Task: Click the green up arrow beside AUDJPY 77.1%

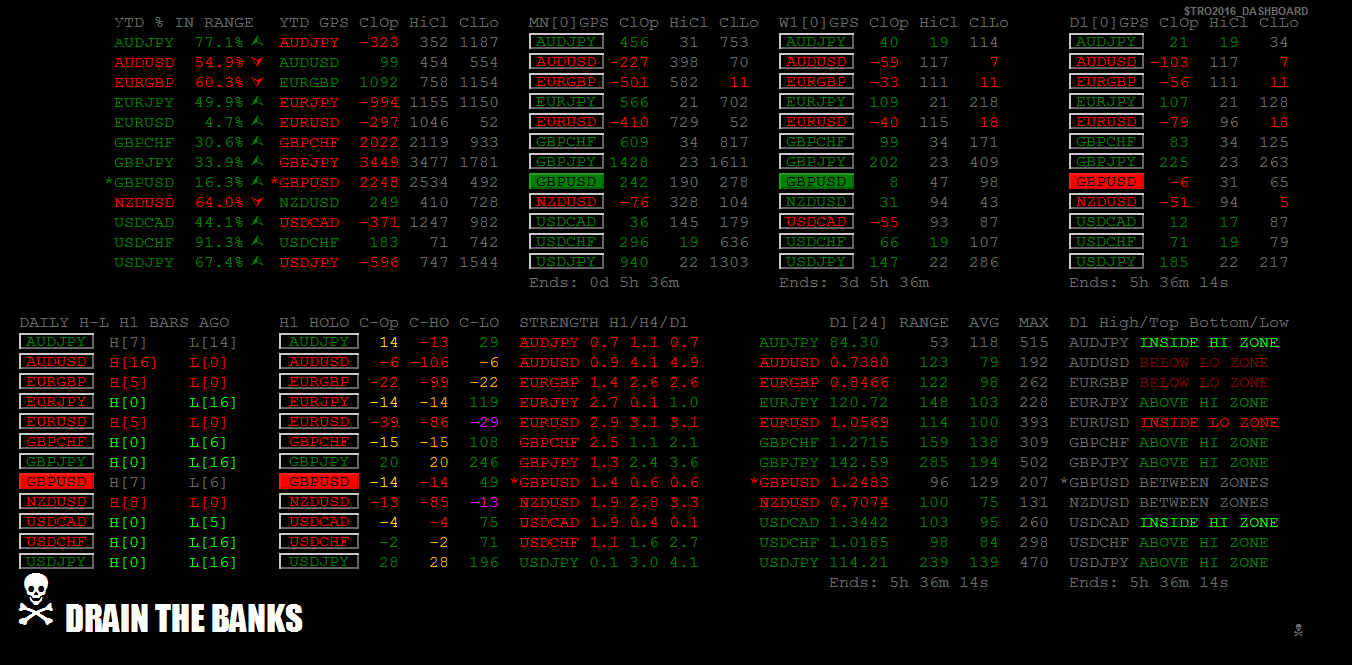Action: click(258, 42)
